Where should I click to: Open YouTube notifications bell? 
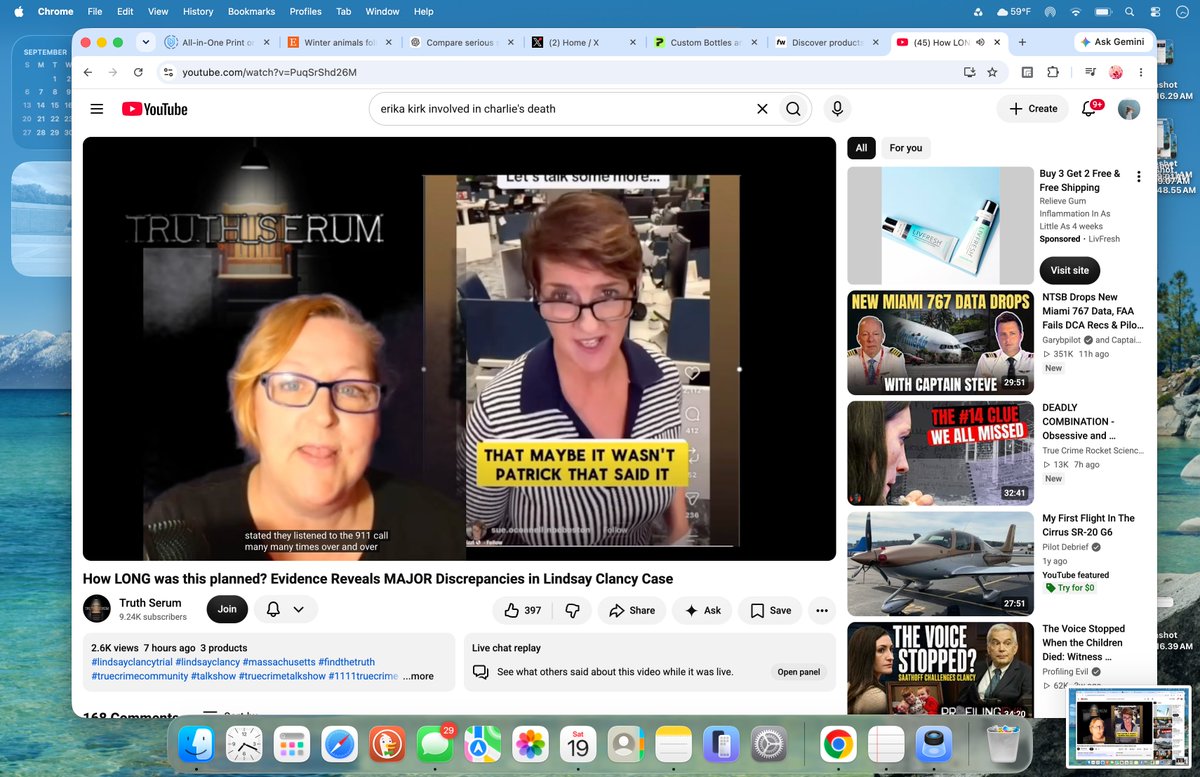(x=1089, y=109)
